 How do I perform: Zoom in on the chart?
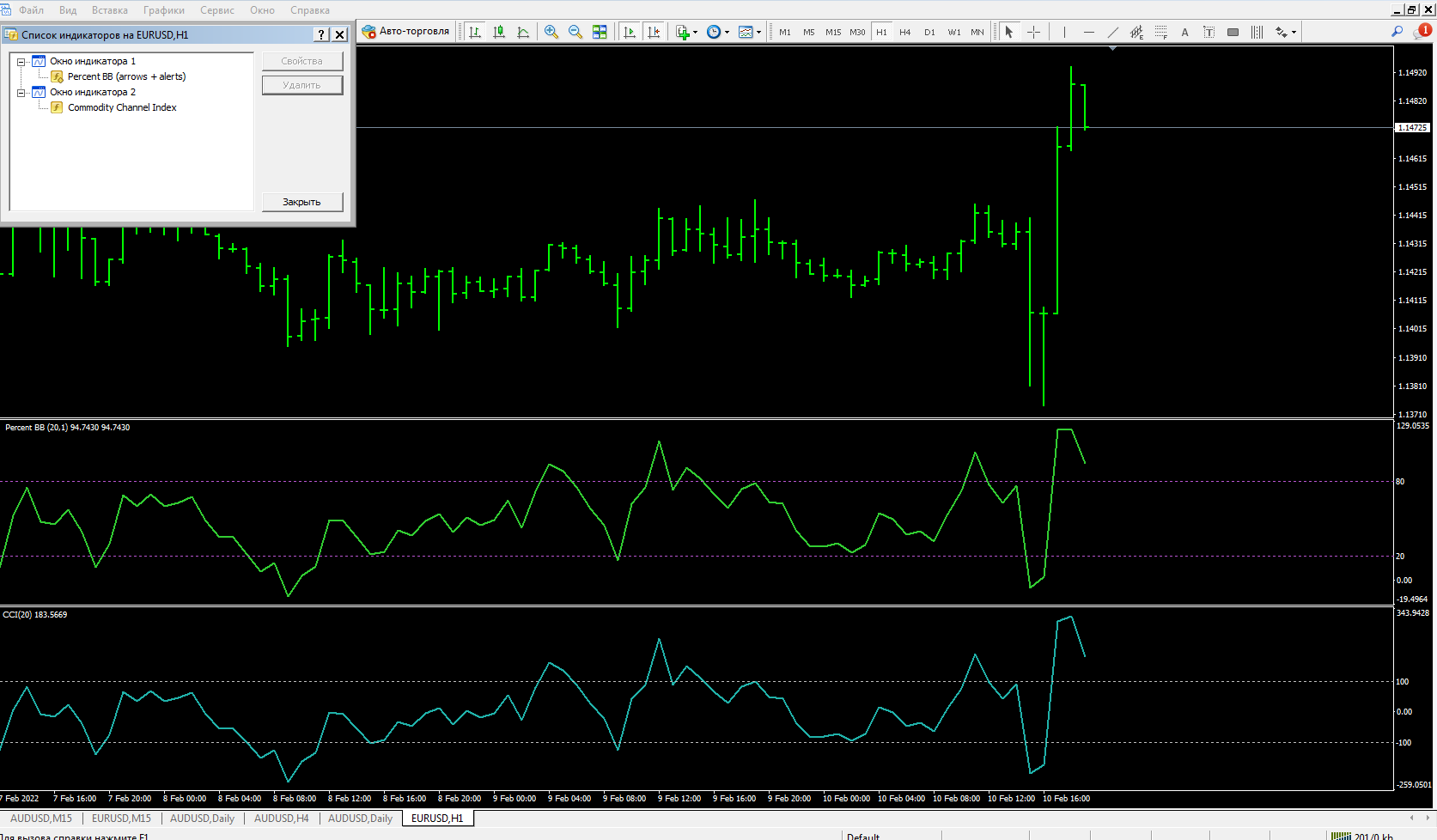[x=551, y=32]
